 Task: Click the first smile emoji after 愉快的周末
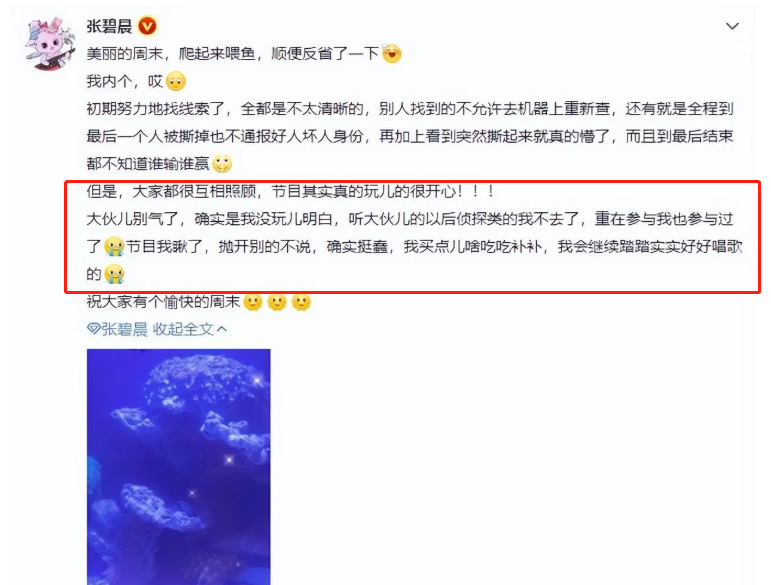tap(253, 301)
